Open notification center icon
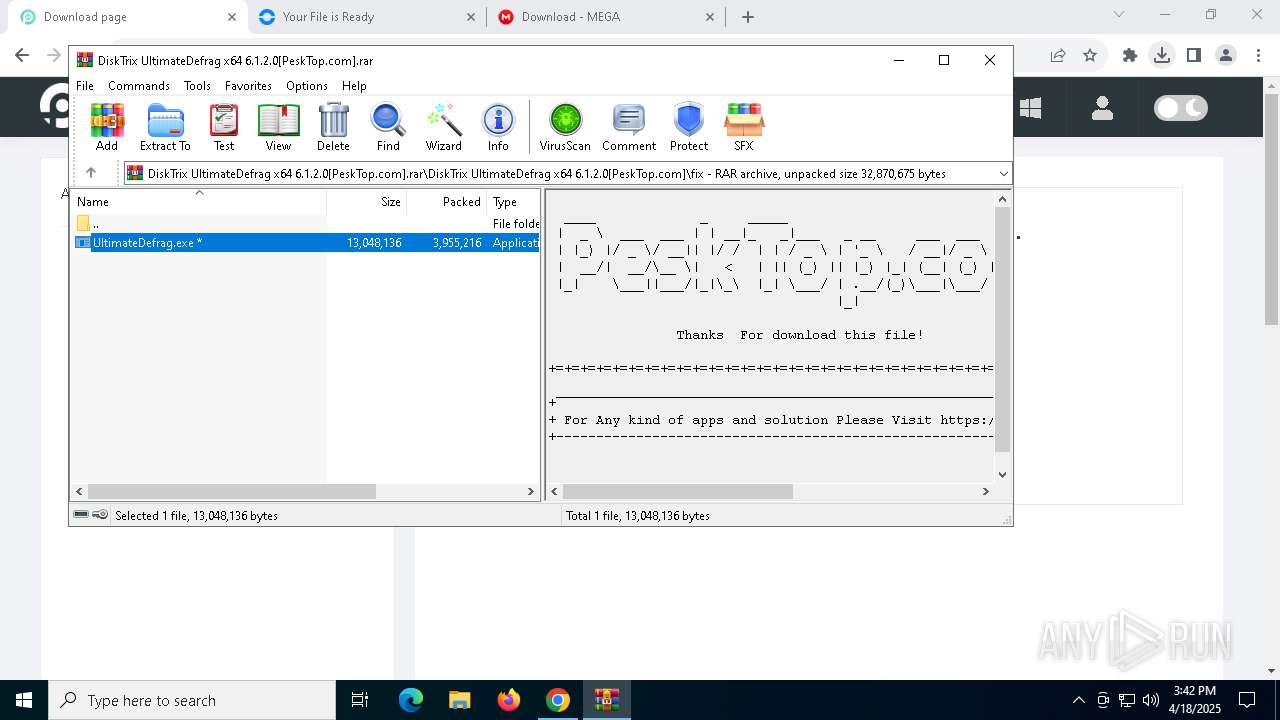Viewport: 1280px width, 720px height. coord(1247,700)
